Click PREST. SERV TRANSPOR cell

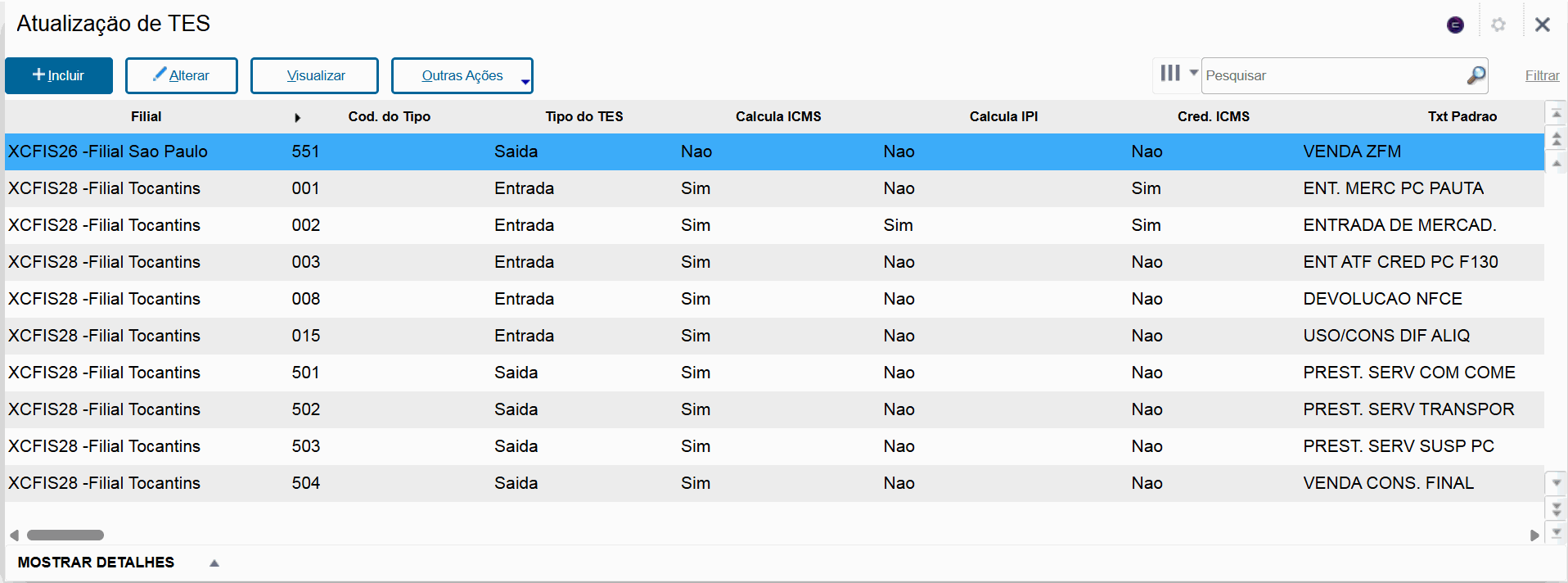[1408, 409]
